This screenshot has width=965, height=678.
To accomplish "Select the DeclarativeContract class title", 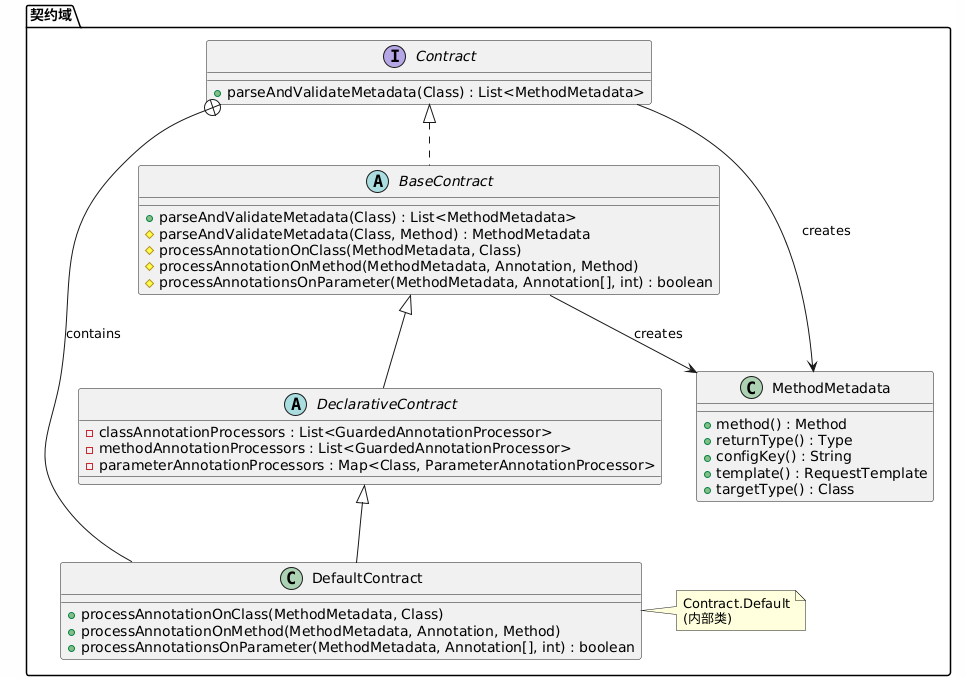I will [386, 404].
